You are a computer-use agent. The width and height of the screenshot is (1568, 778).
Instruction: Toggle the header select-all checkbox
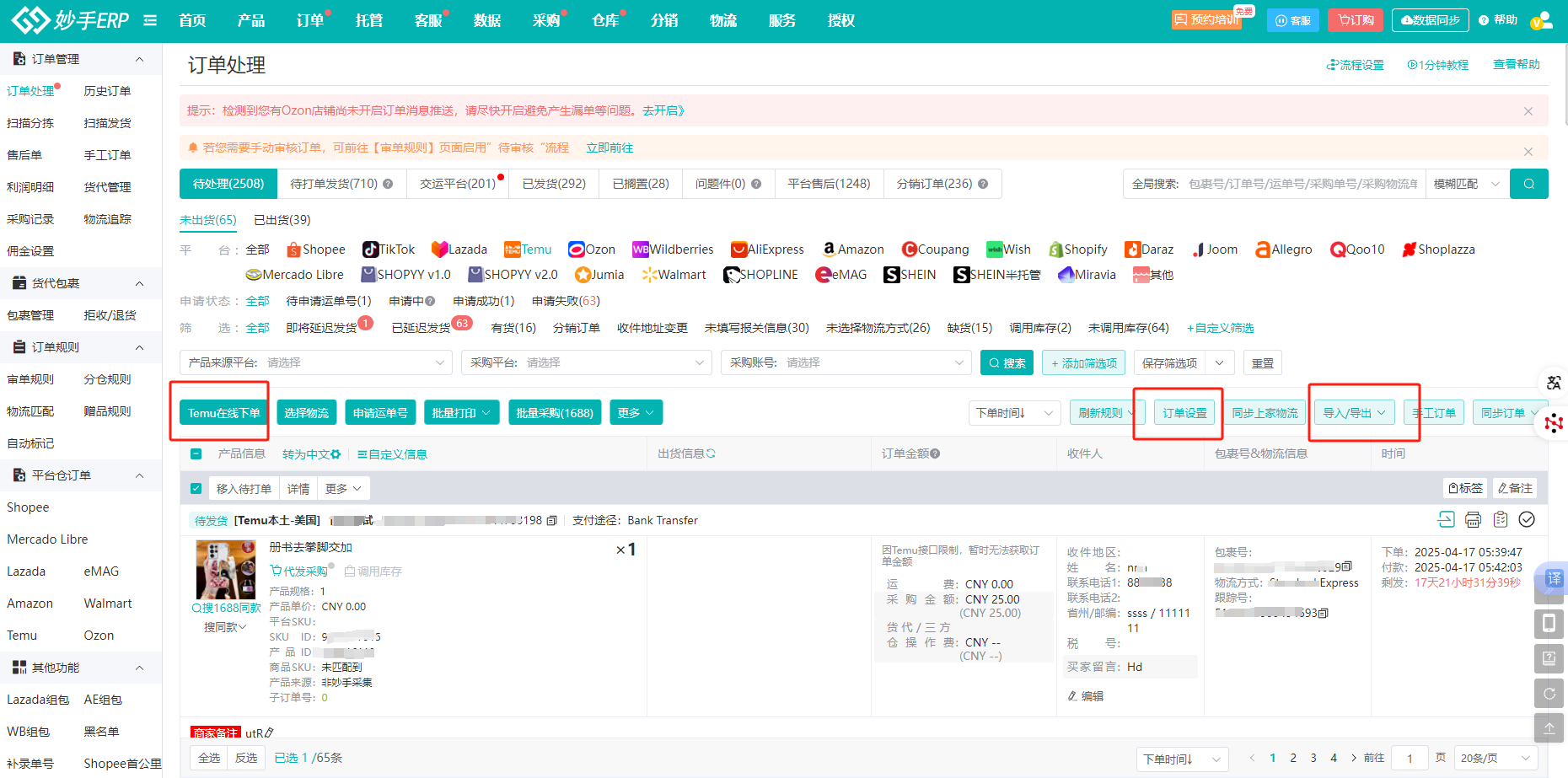pyautogui.click(x=196, y=454)
